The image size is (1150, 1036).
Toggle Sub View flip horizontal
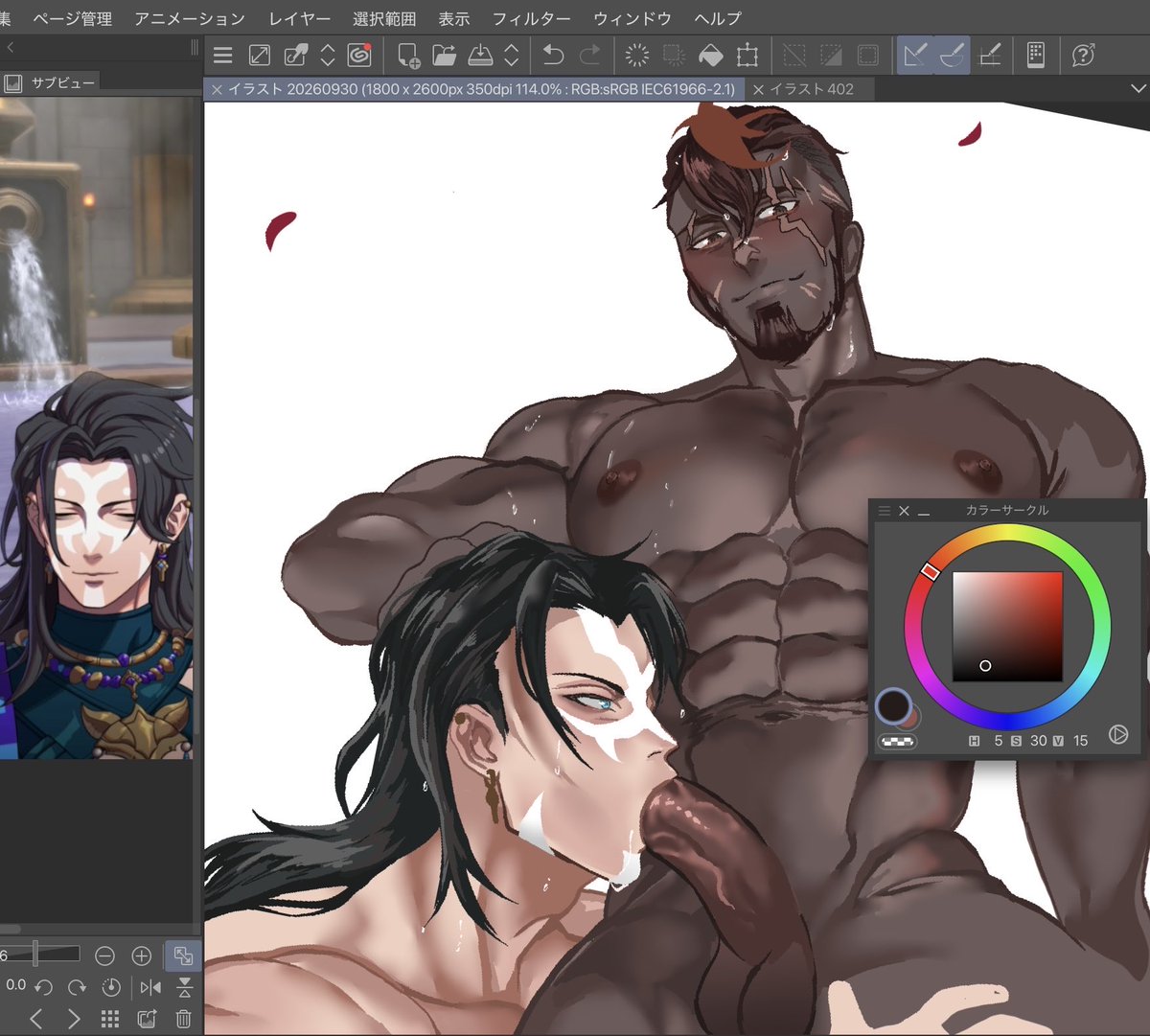(x=150, y=986)
